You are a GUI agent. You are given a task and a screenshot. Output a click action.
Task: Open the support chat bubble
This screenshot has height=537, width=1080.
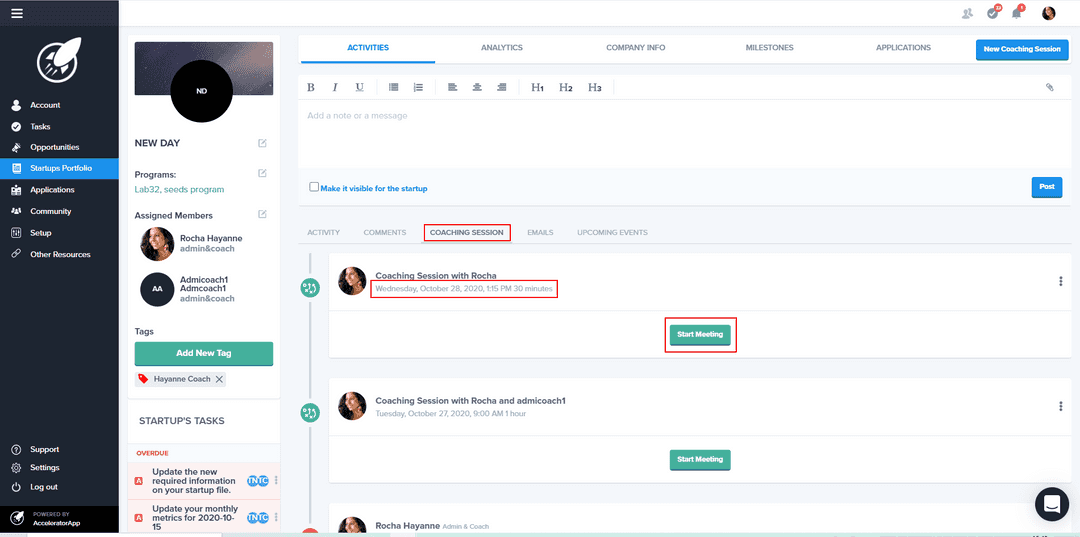click(x=1052, y=504)
